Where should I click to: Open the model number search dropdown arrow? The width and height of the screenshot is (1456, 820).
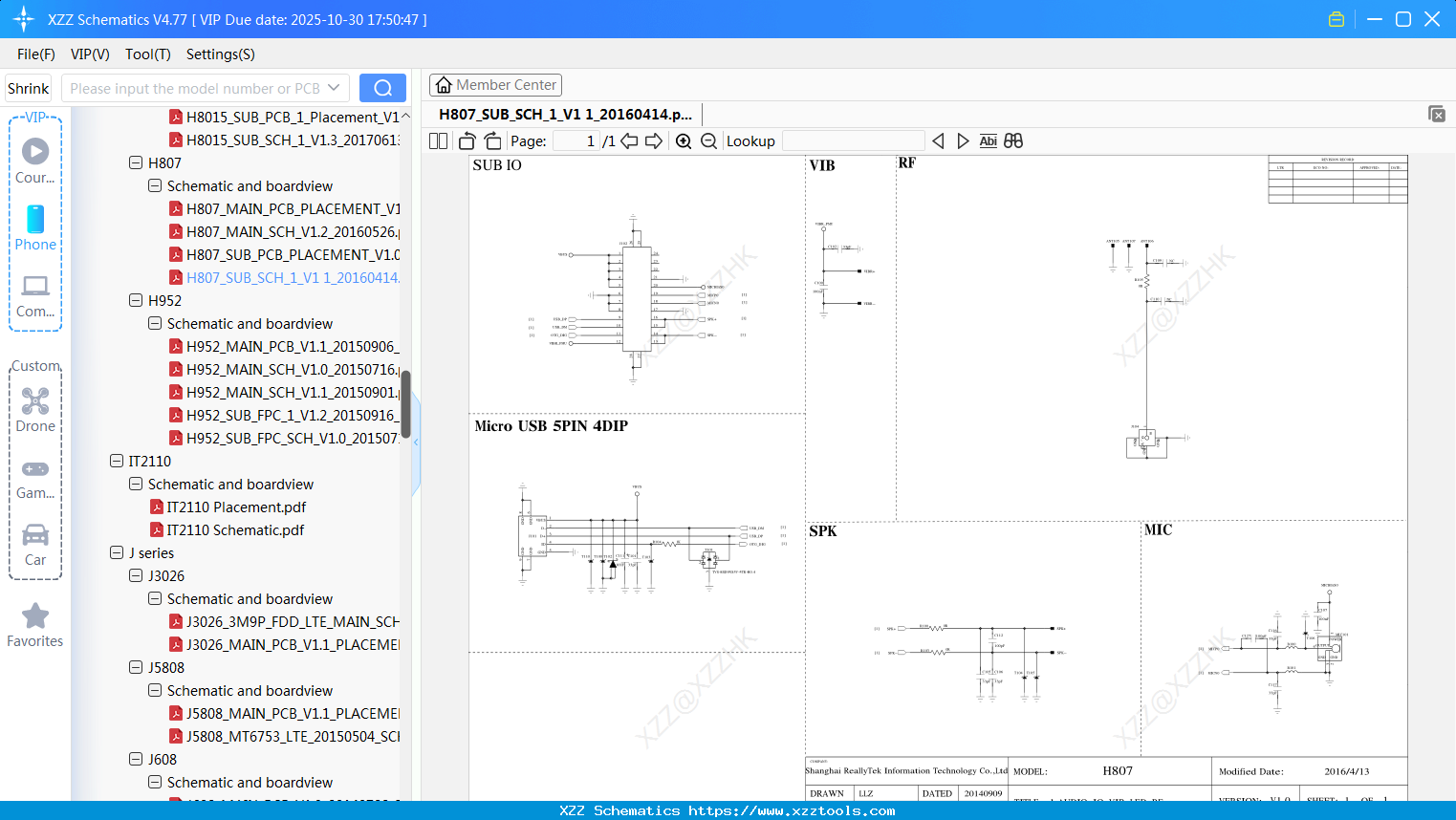pyautogui.click(x=334, y=88)
